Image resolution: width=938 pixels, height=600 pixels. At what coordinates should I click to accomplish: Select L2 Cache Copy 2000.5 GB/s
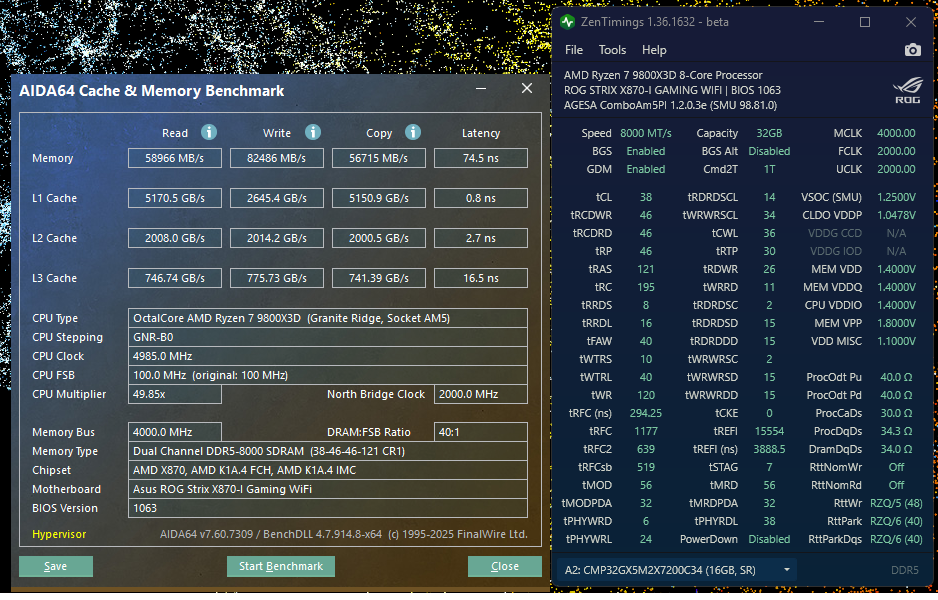(x=379, y=238)
